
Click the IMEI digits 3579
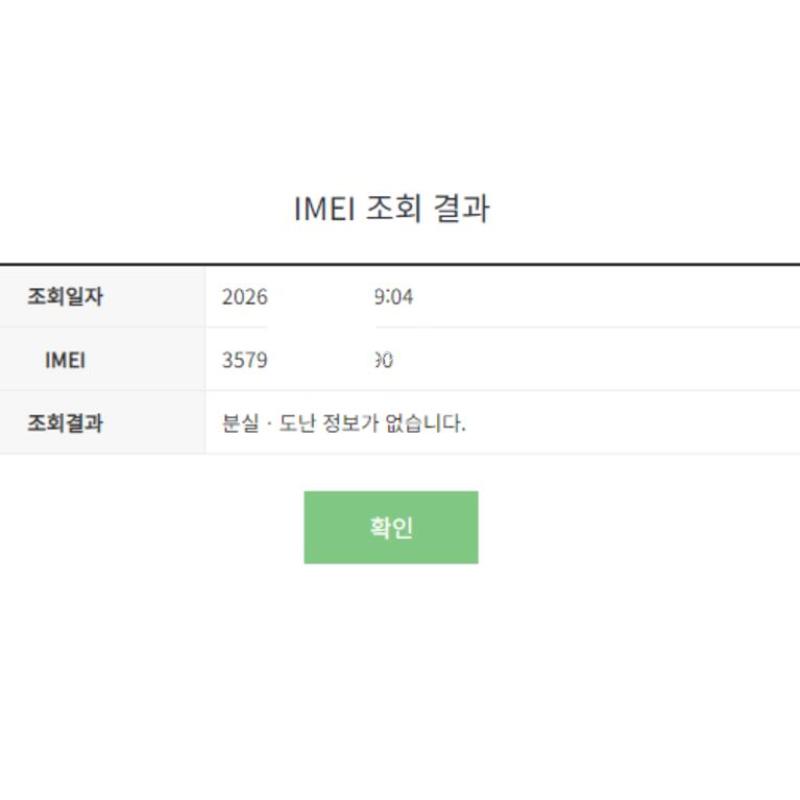click(244, 361)
